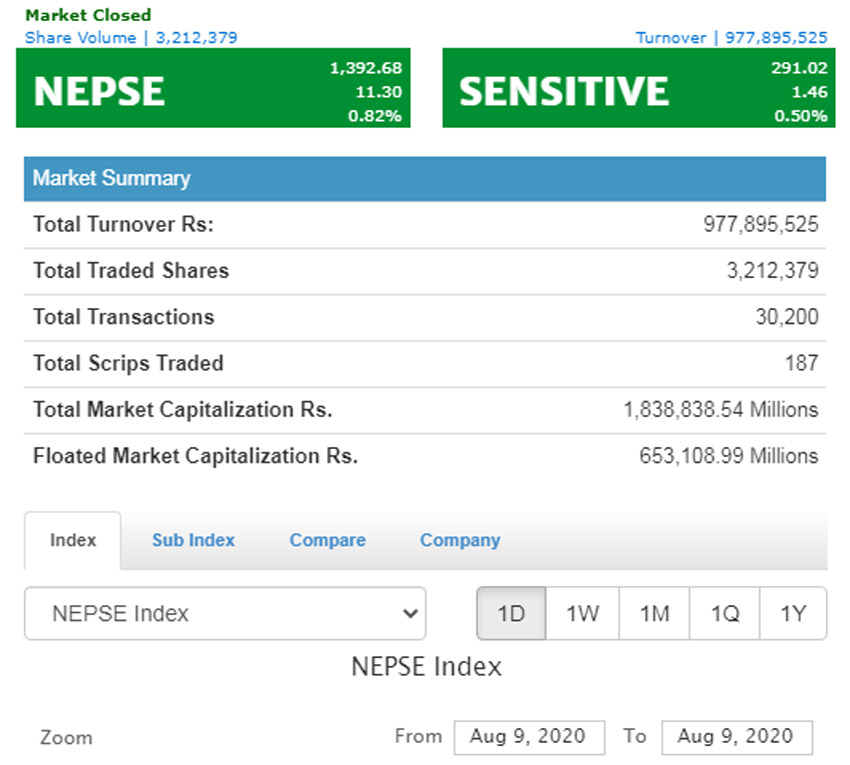The height and width of the screenshot is (765, 850).
Task: Open the NEPSE Index dropdown
Action: 224,613
